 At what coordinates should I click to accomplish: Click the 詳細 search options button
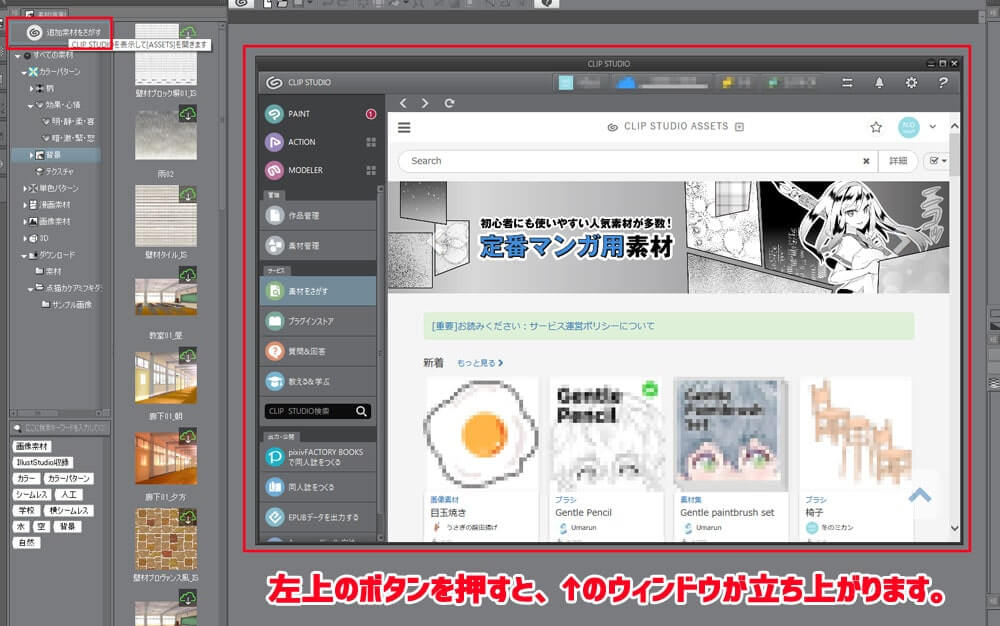(x=899, y=160)
